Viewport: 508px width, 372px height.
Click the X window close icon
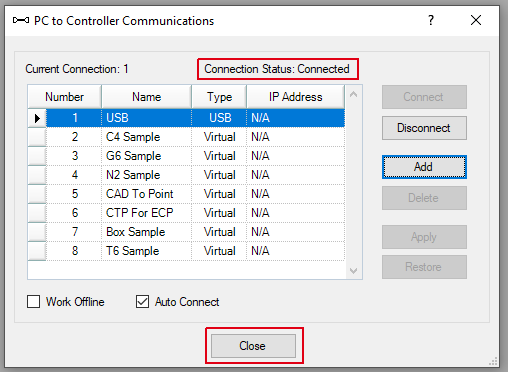[x=476, y=20]
